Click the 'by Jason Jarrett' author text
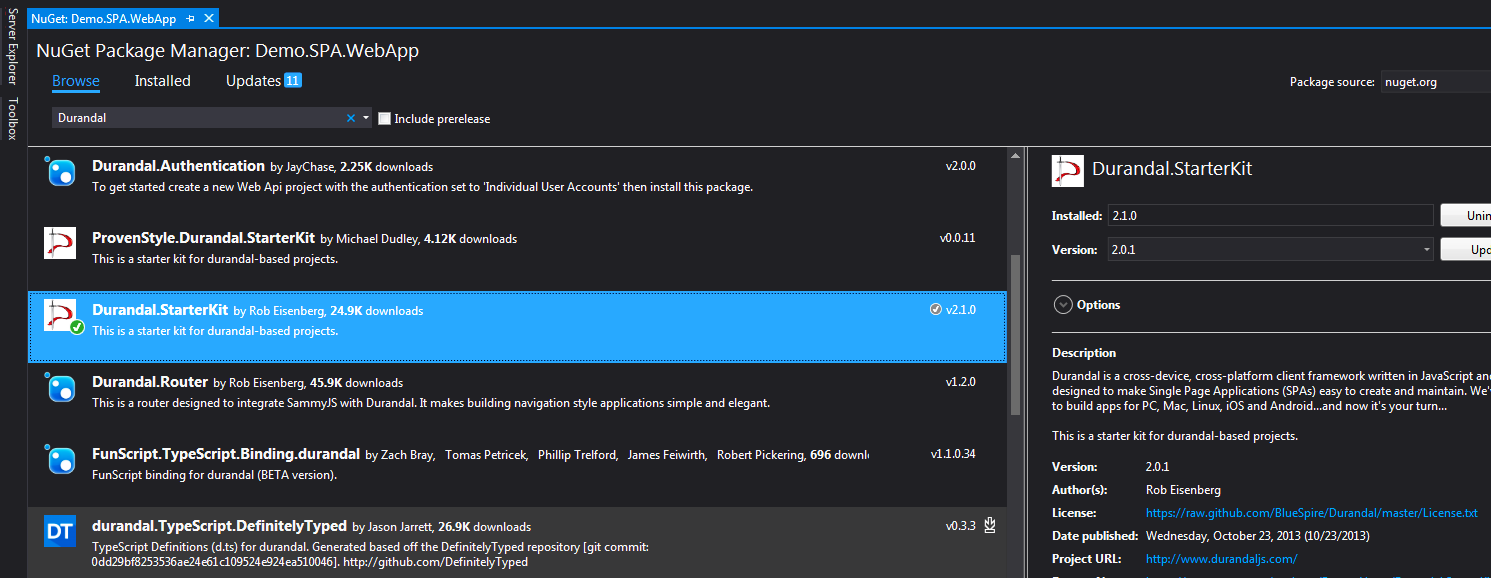The width and height of the screenshot is (1491, 583). pyautogui.click(x=392, y=526)
